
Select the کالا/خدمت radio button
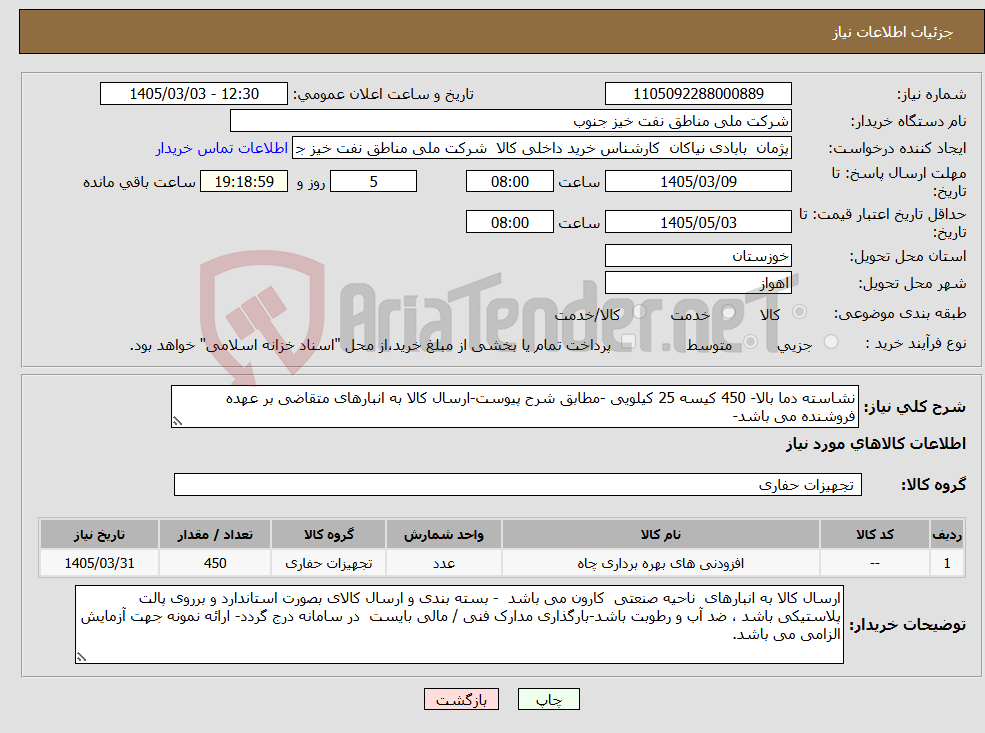tap(639, 312)
